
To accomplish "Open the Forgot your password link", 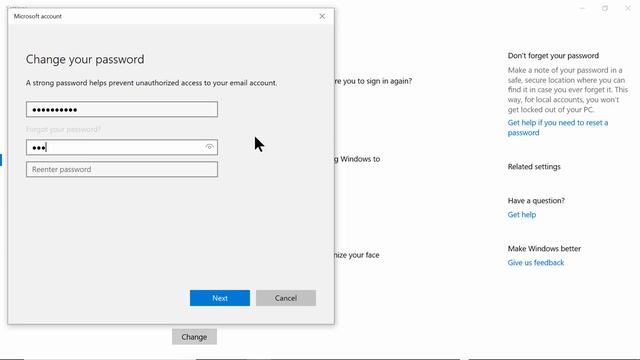I will coord(63,129).
